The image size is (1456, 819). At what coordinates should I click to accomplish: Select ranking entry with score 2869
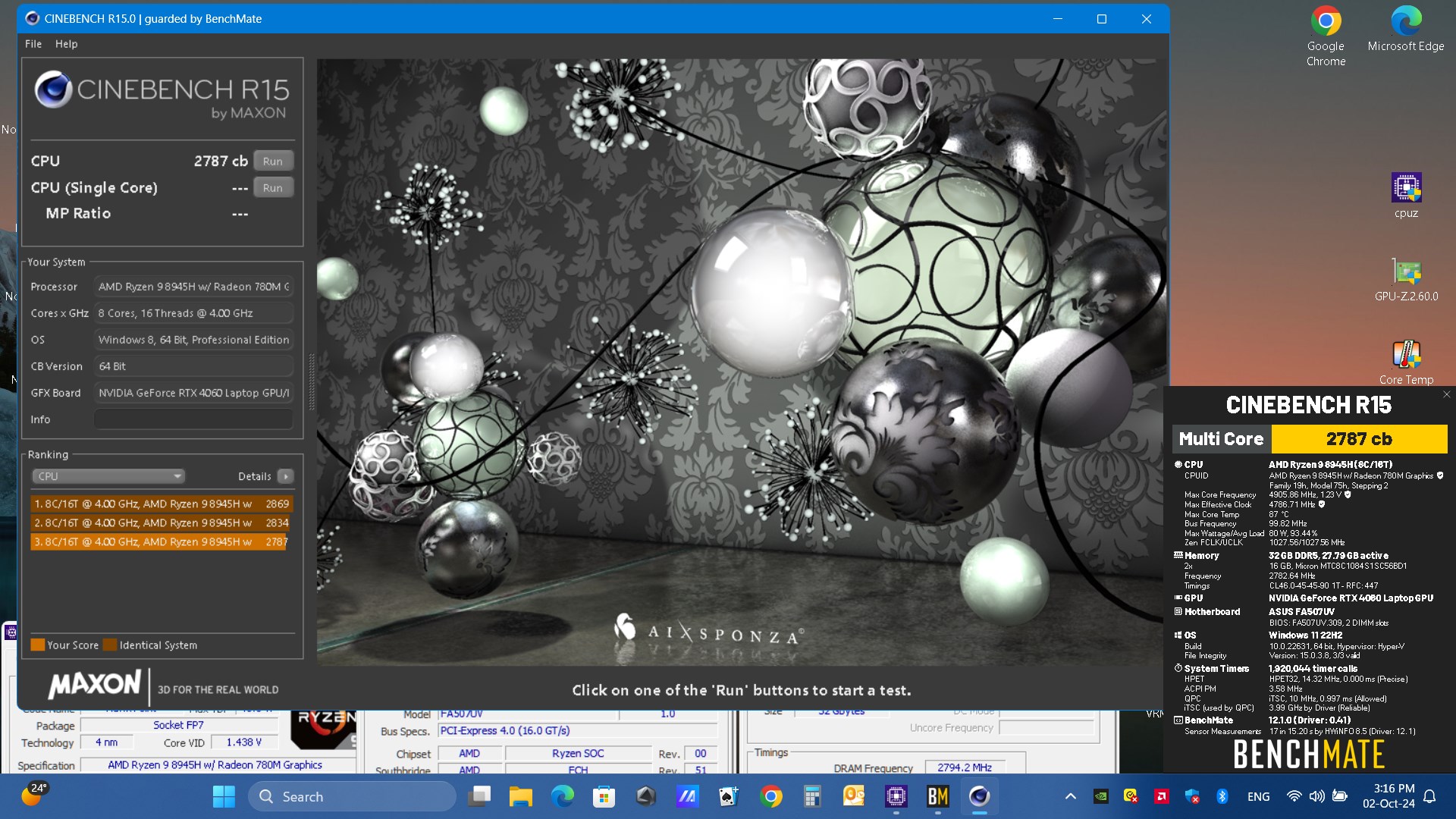tap(162, 504)
